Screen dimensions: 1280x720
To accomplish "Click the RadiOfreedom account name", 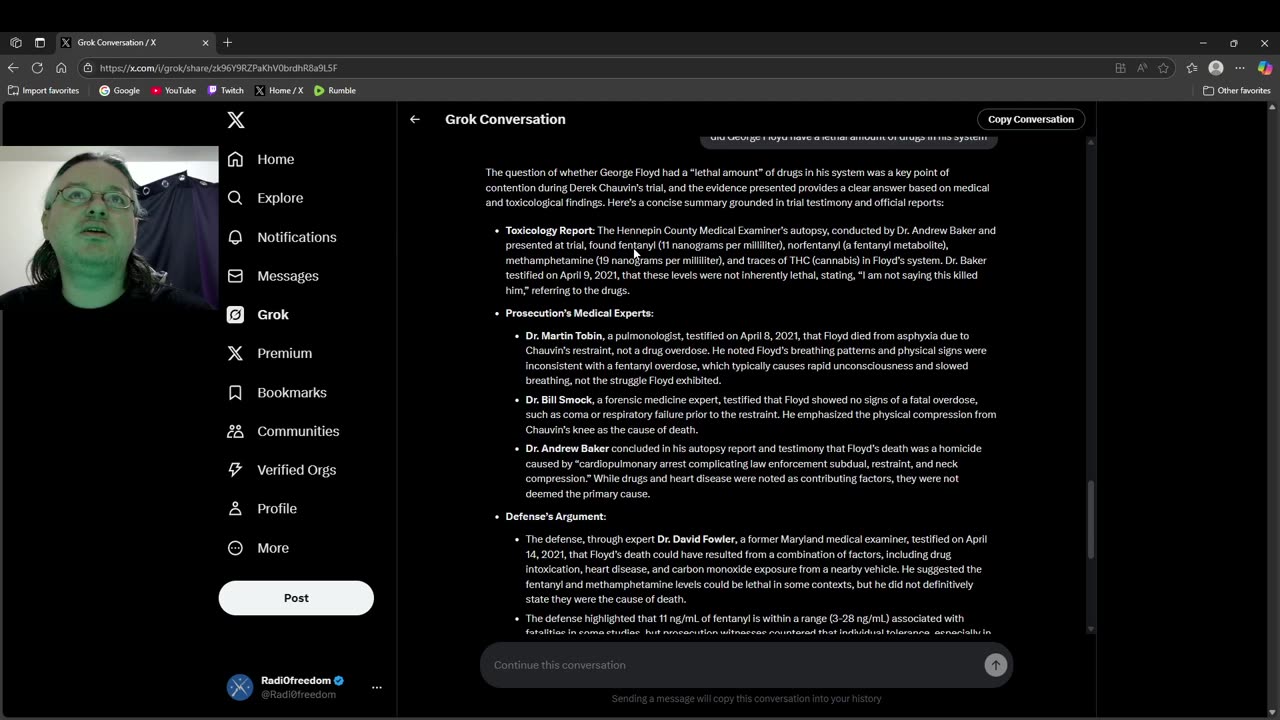I will (x=296, y=680).
